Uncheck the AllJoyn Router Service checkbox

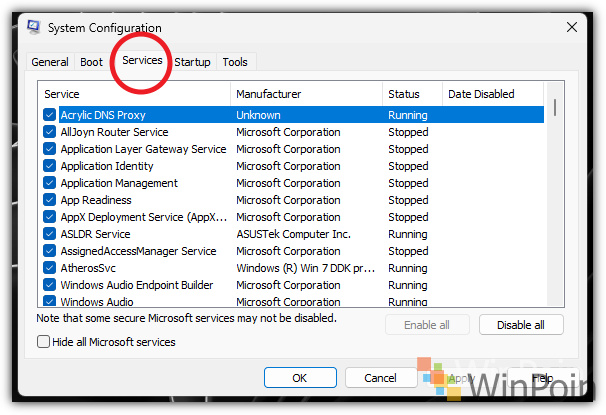(49, 132)
